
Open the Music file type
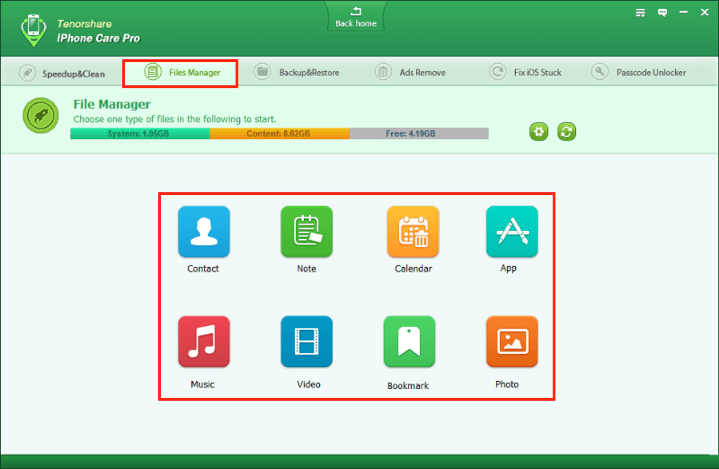point(204,342)
